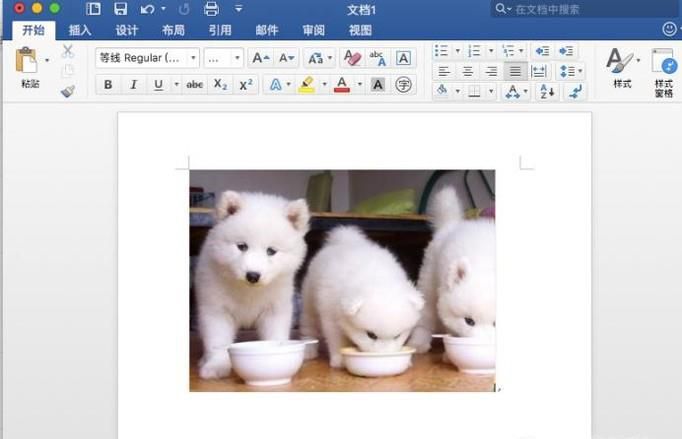Justify text alignment
This screenshot has width=682, height=439.
(x=515, y=71)
